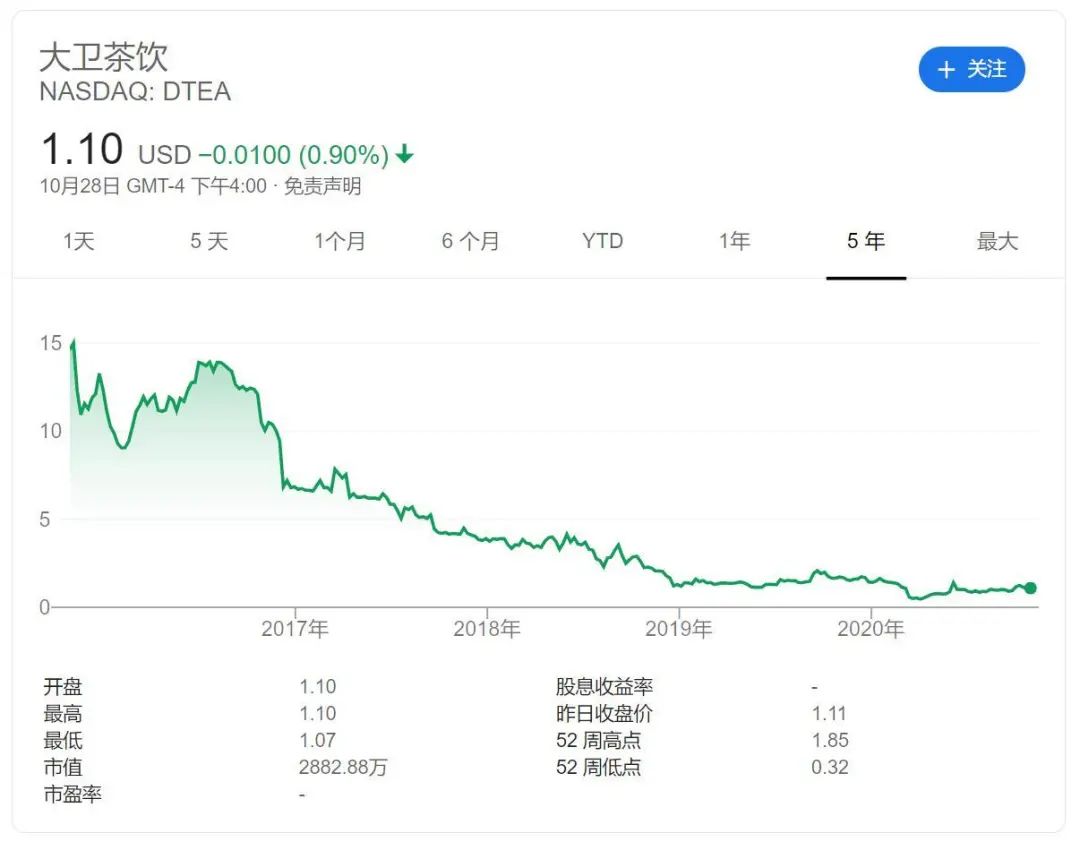Click the 关注 follow button
The image size is (1080, 842).
click(x=972, y=70)
